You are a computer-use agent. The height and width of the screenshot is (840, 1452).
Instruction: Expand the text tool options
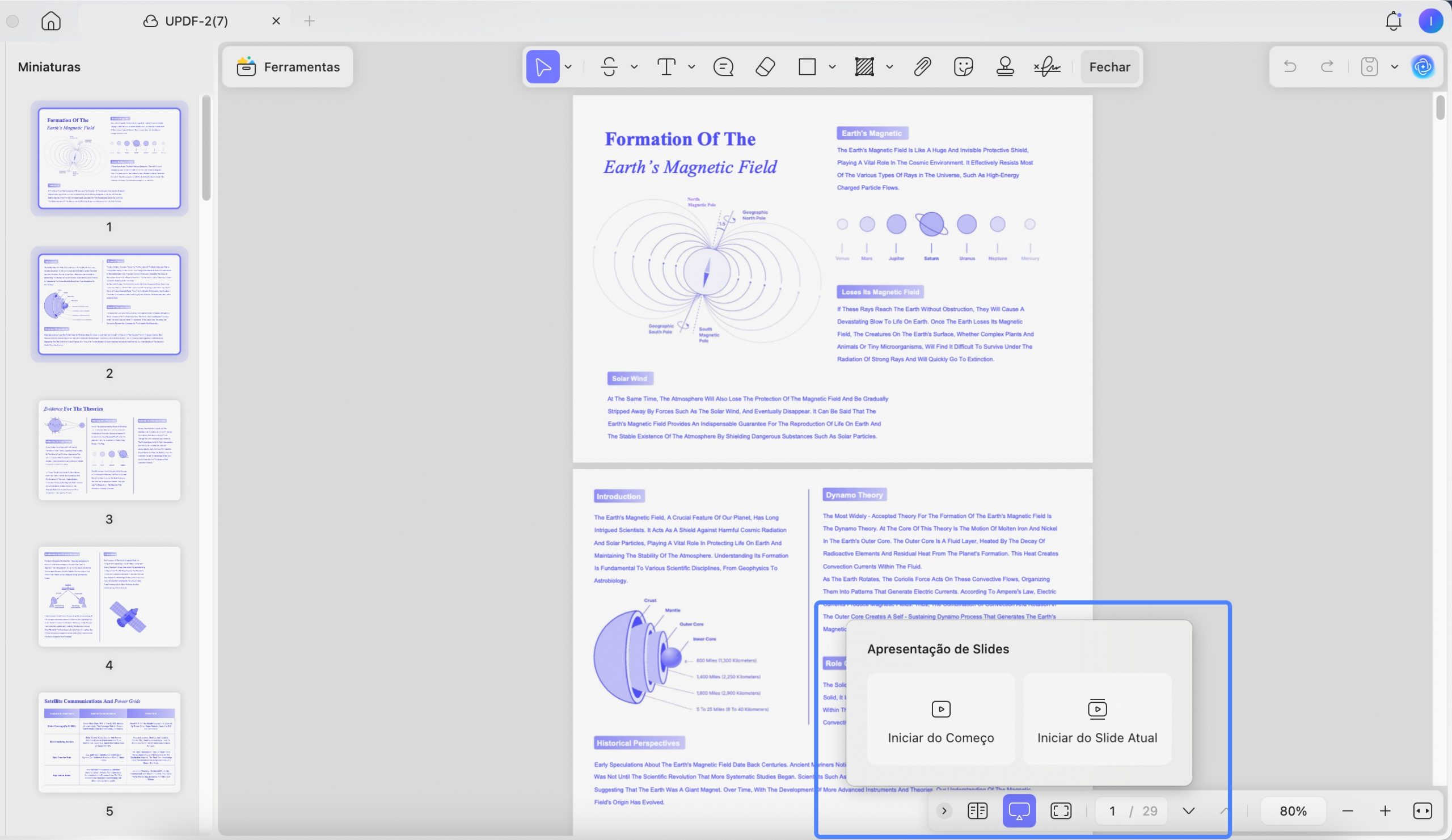coord(691,67)
